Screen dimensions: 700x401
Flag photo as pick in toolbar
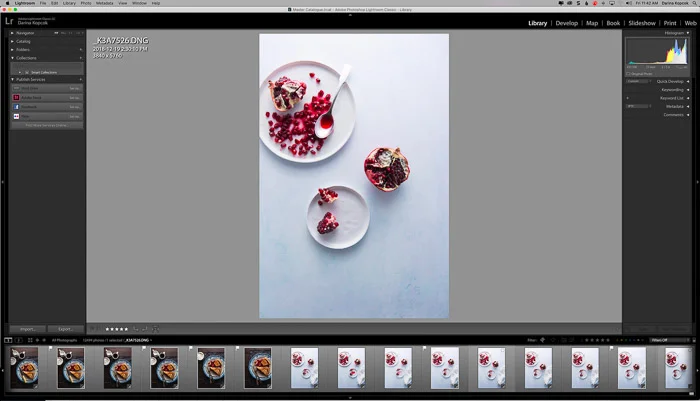[92, 329]
